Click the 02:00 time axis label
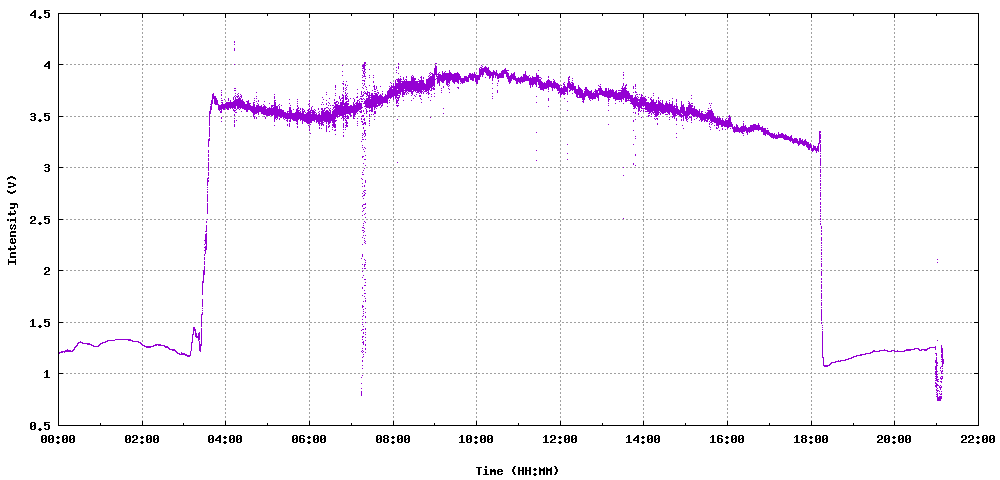Viewport: 1000px width, 480px height. coord(142,439)
